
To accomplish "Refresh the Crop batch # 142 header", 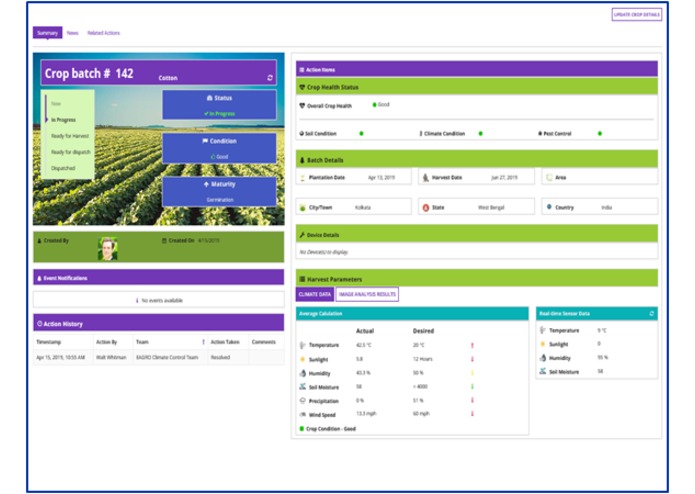I will pos(270,78).
